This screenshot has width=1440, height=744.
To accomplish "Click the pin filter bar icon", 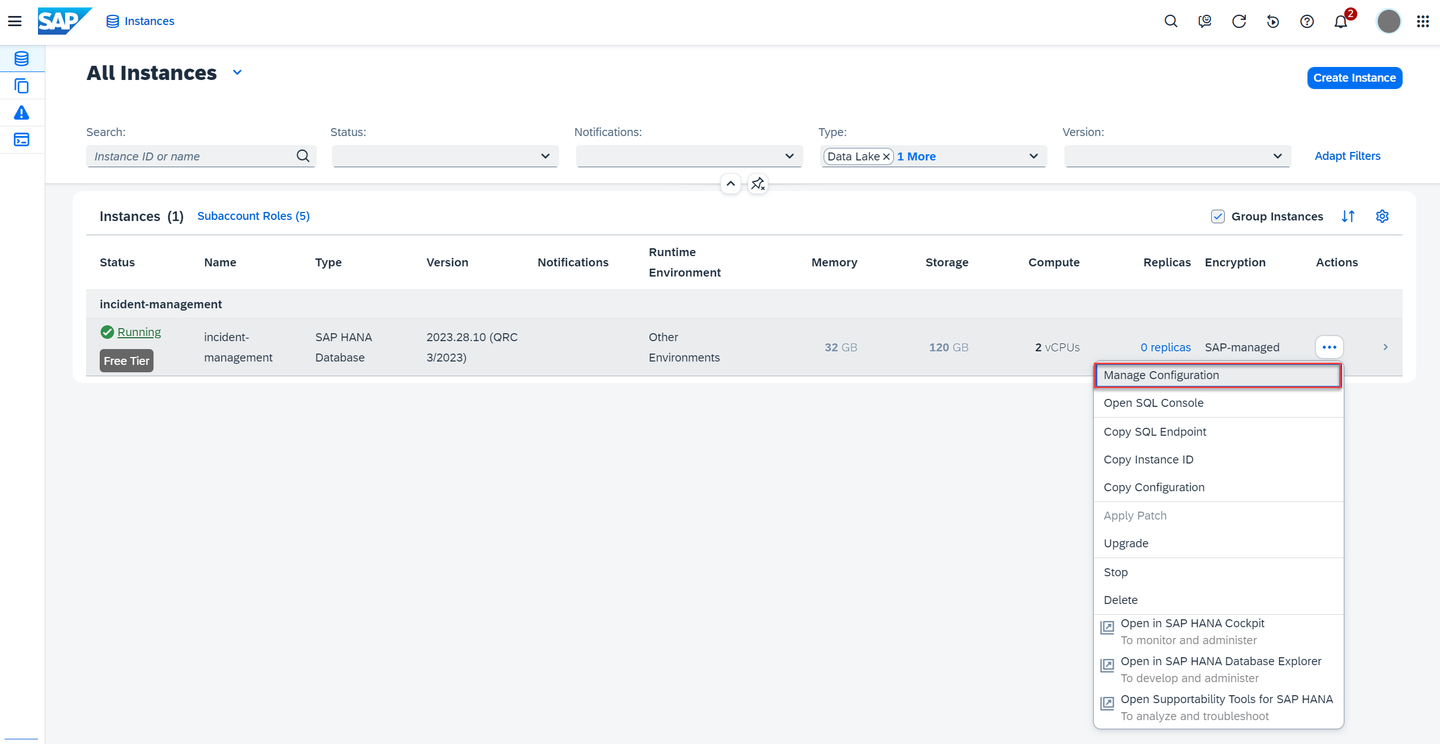I will click(758, 184).
